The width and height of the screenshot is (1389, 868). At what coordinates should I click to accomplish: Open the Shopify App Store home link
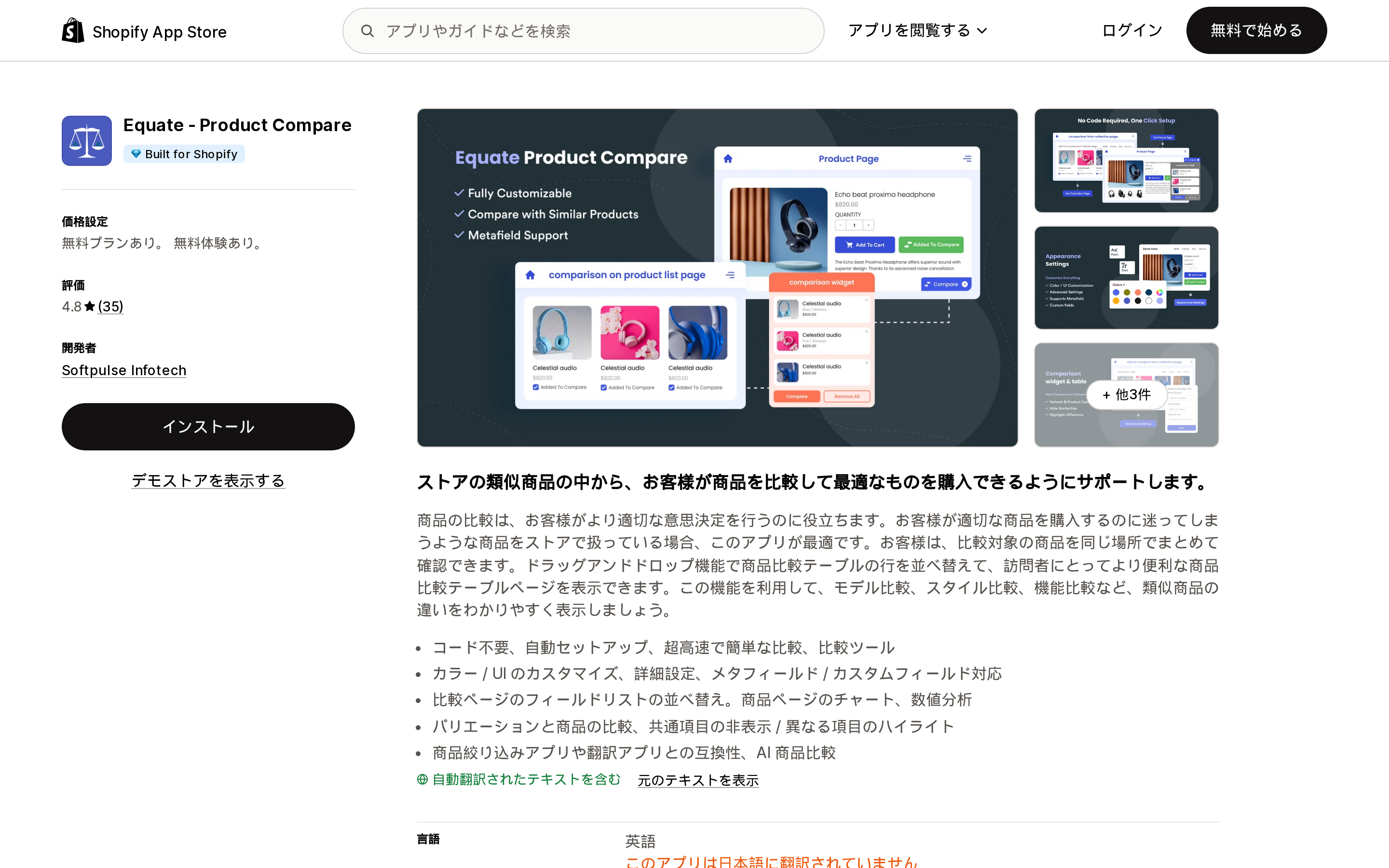[x=144, y=31]
